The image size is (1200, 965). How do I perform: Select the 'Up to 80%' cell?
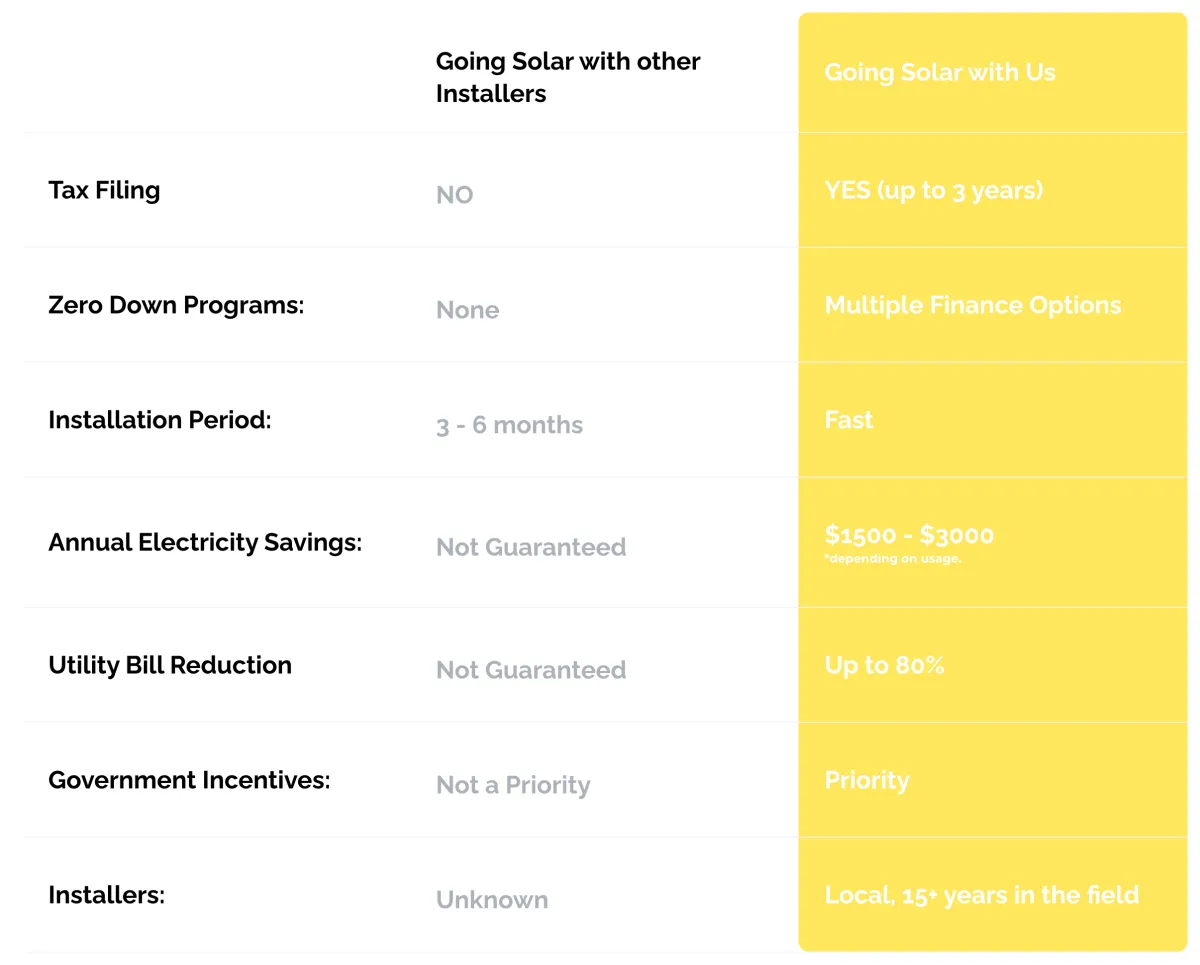tap(884, 665)
